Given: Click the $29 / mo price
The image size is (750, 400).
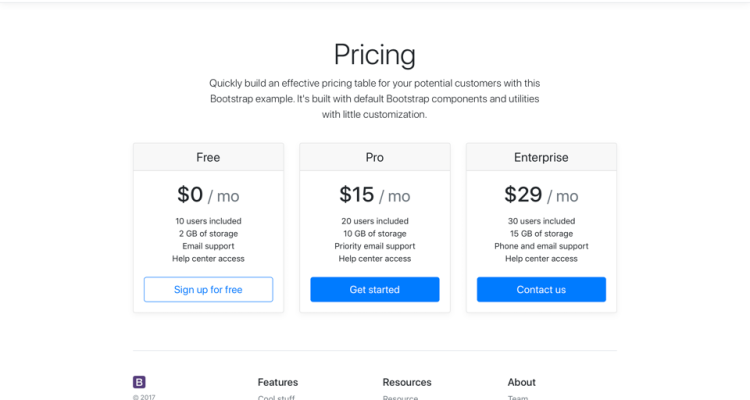Looking at the screenshot, I should pos(541,195).
